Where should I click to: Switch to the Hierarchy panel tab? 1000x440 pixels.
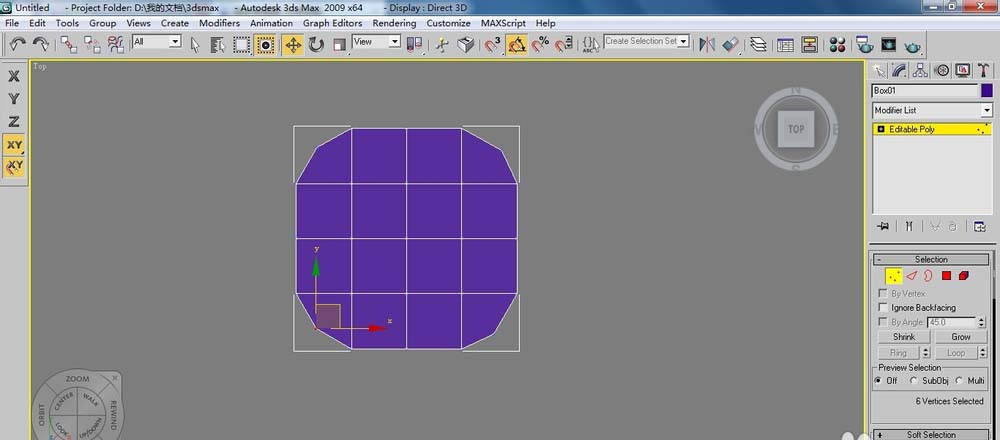(920, 70)
